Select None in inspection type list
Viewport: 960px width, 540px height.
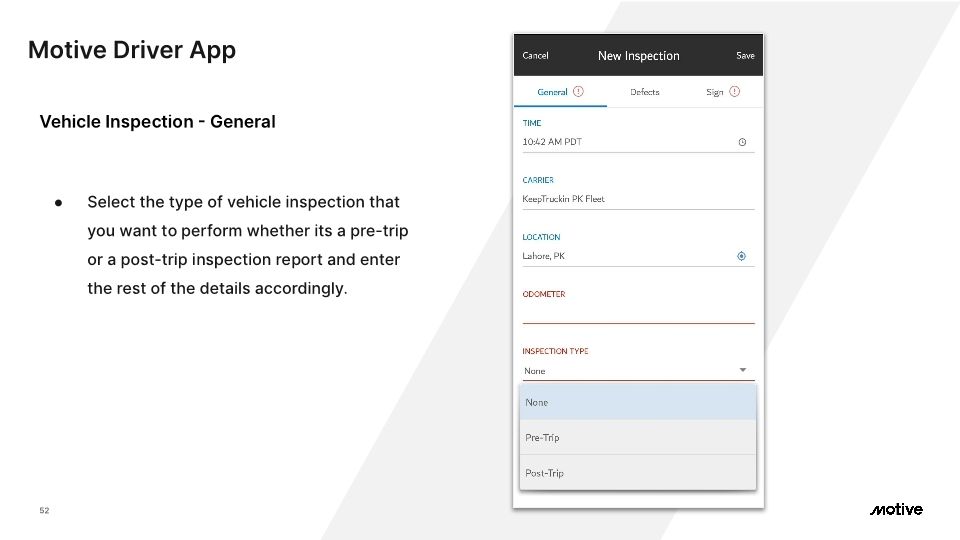pos(638,402)
